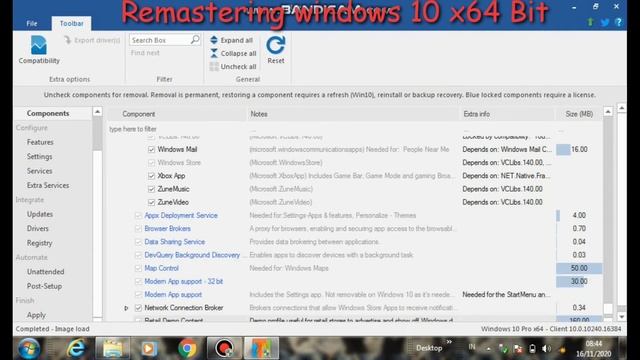The height and width of the screenshot is (360, 640).
Task: Toggle the Map Control checkbox
Action: (138, 269)
